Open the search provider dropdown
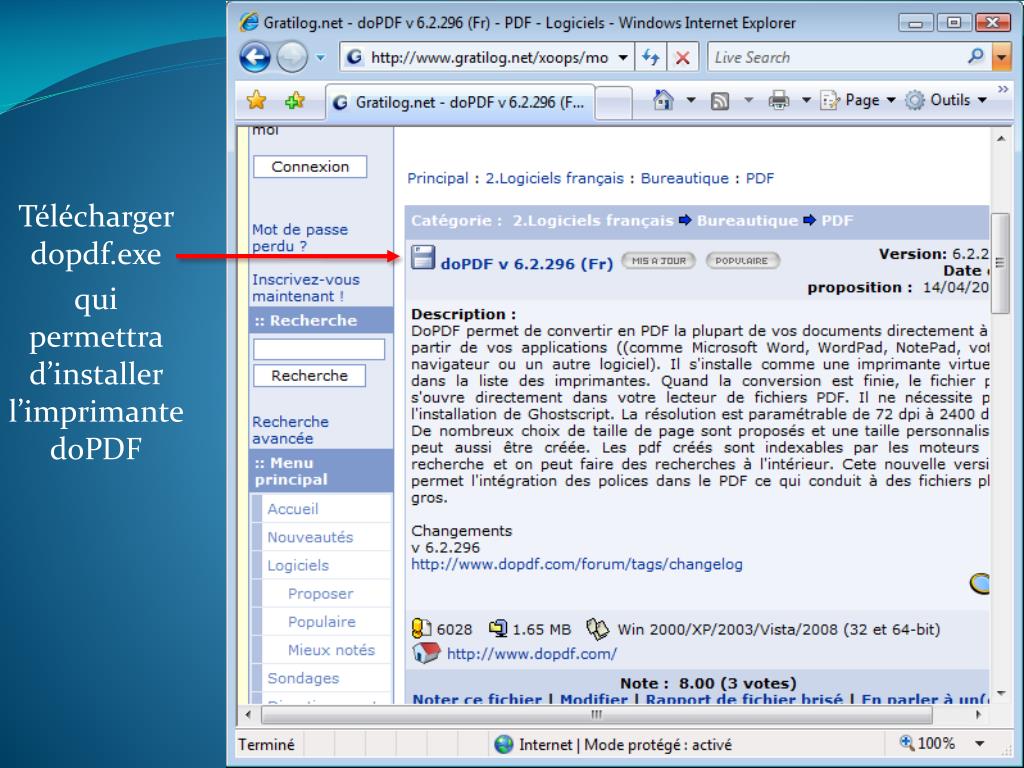 (1001, 57)
